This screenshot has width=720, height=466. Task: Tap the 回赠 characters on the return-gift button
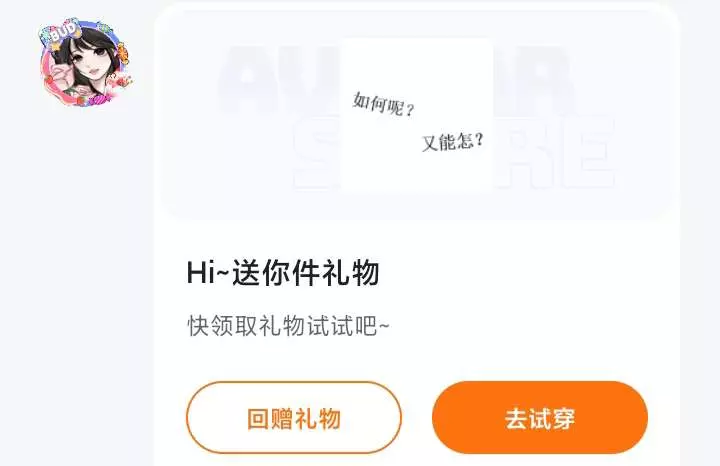(270, 418)
